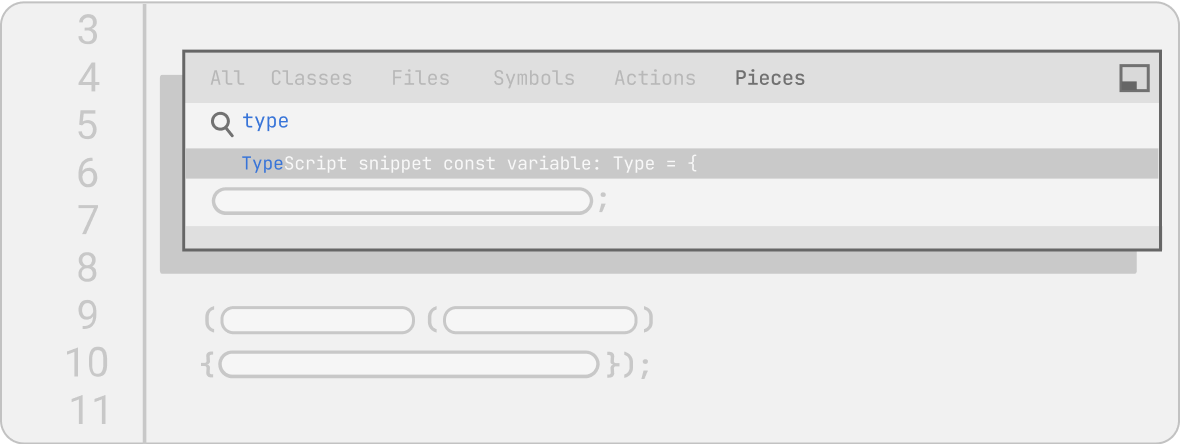This screenshot has width=1180, height=444.
Task: Click the open-in-tool-window icon
Action: pyautogui.click(x=1133, y=78)
